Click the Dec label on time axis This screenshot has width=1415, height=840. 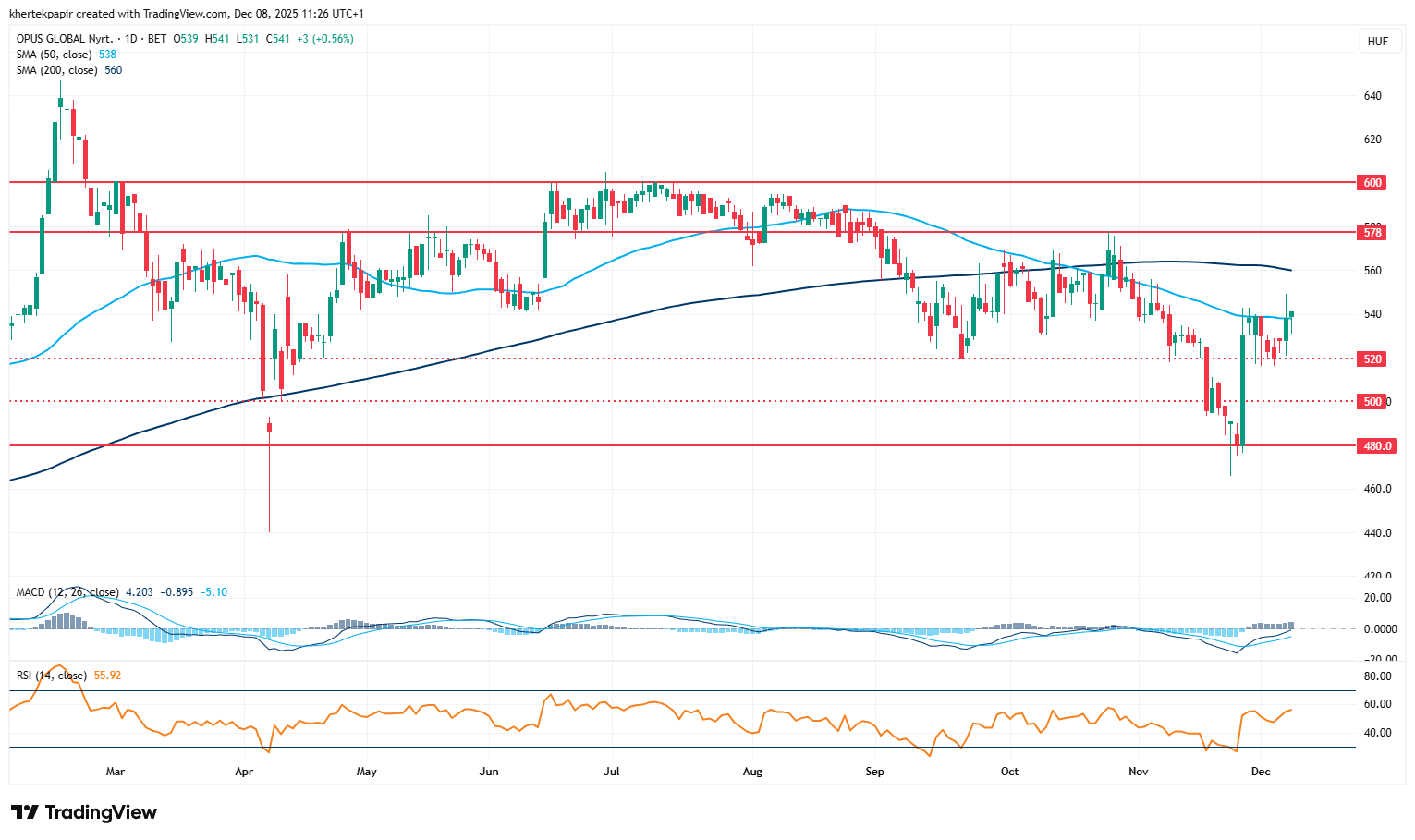pyautogui.click(x=1260, y=772)
